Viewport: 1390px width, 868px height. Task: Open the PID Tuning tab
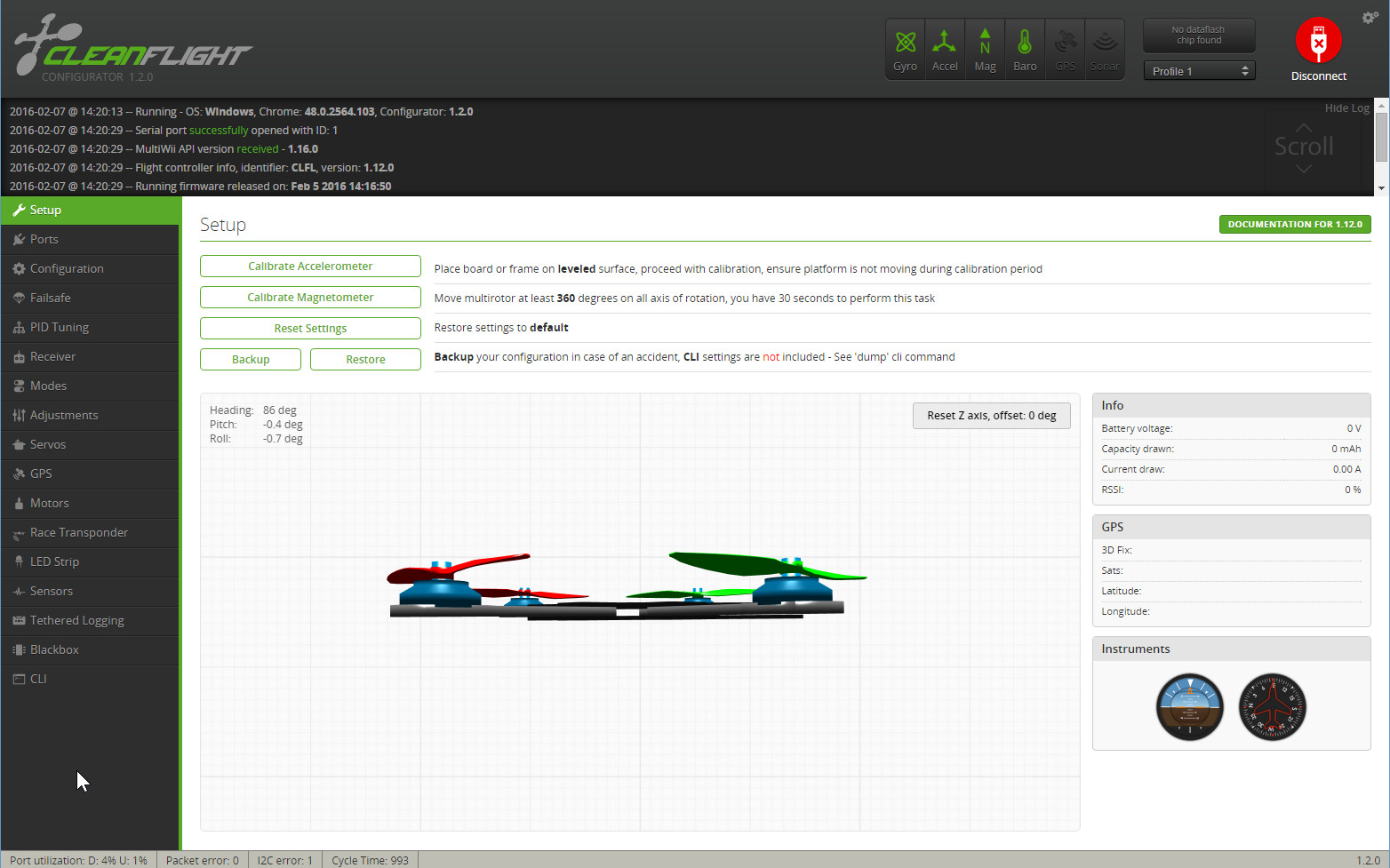pos(90,327)
